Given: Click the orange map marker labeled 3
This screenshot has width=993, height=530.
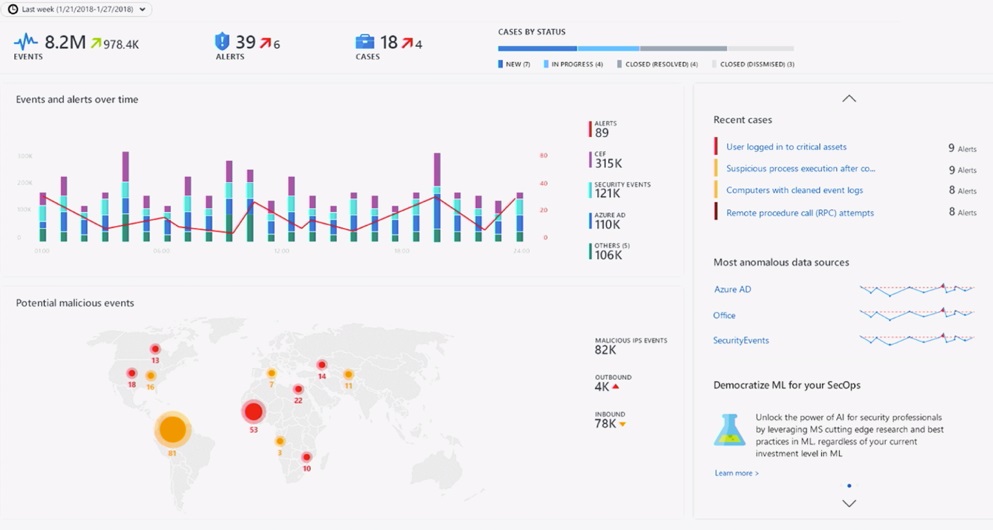Looking at the screenshot, I should tap(279, 441).
